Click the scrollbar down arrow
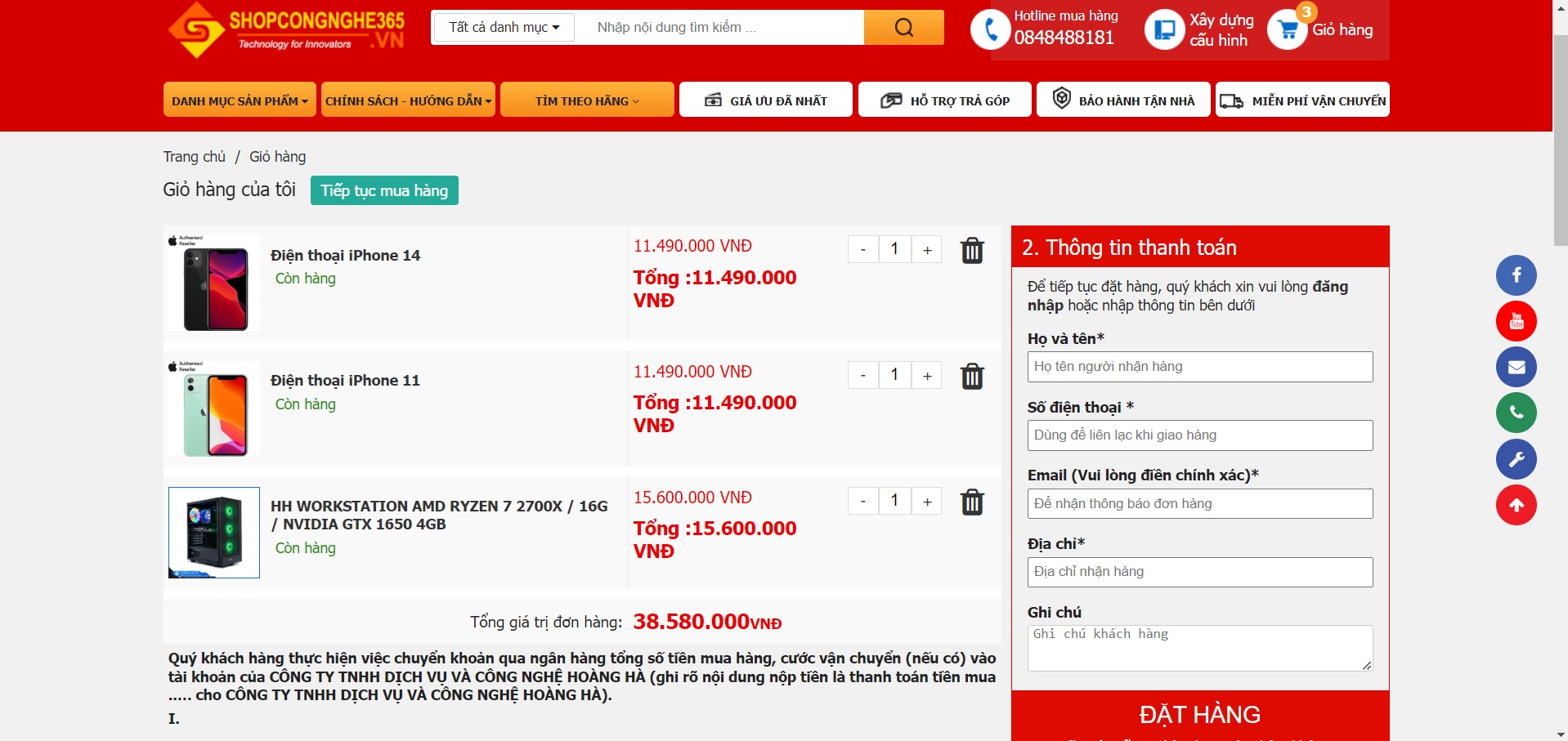Screen dimensions: 1568x741 click(x=1561, y=734)
